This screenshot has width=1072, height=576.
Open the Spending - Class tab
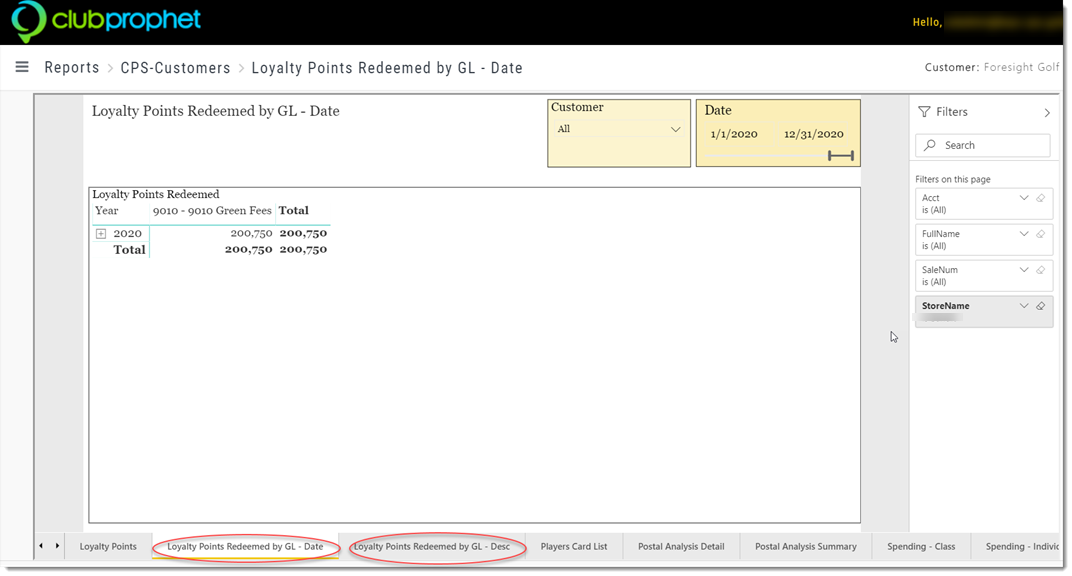(x=921, y=547)
